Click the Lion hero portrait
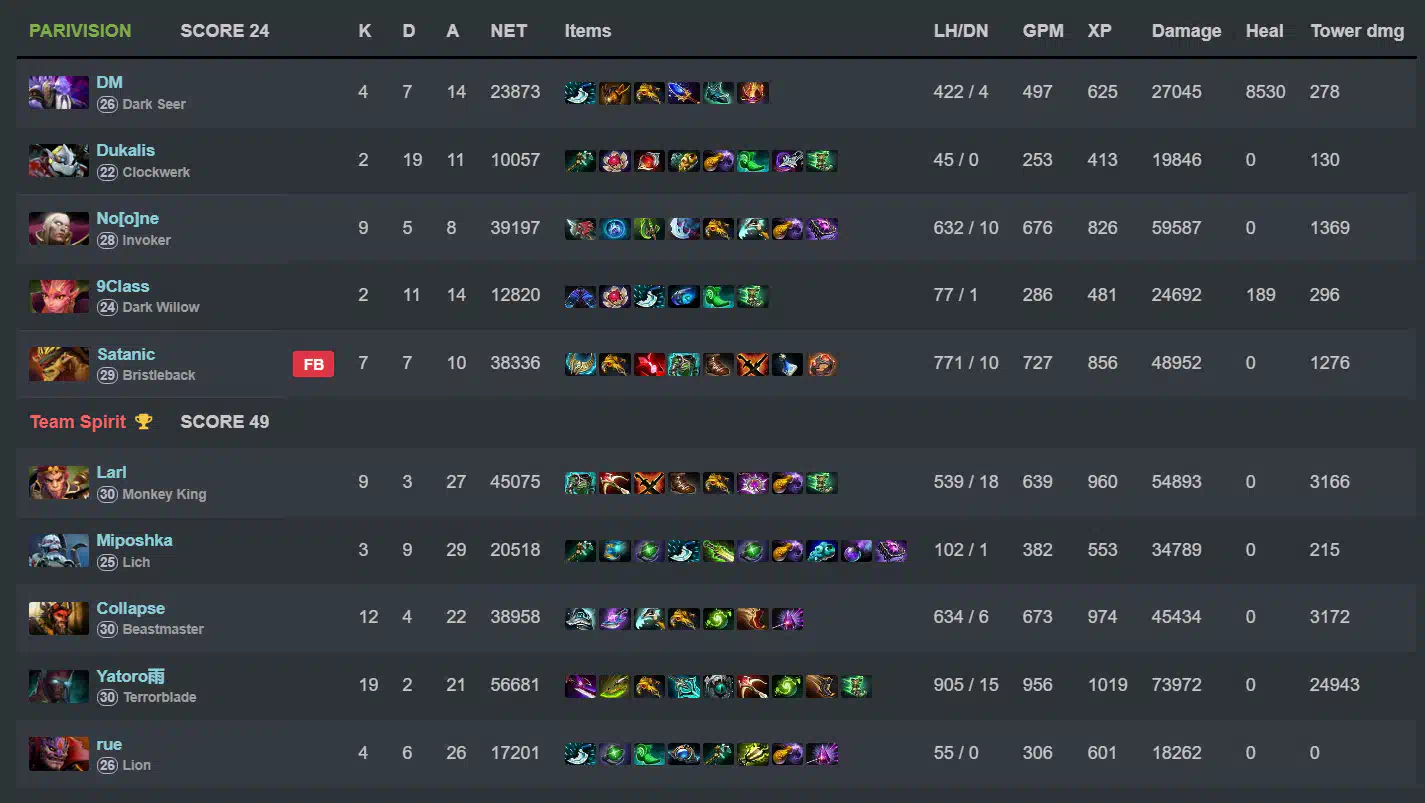 [59, 754]
